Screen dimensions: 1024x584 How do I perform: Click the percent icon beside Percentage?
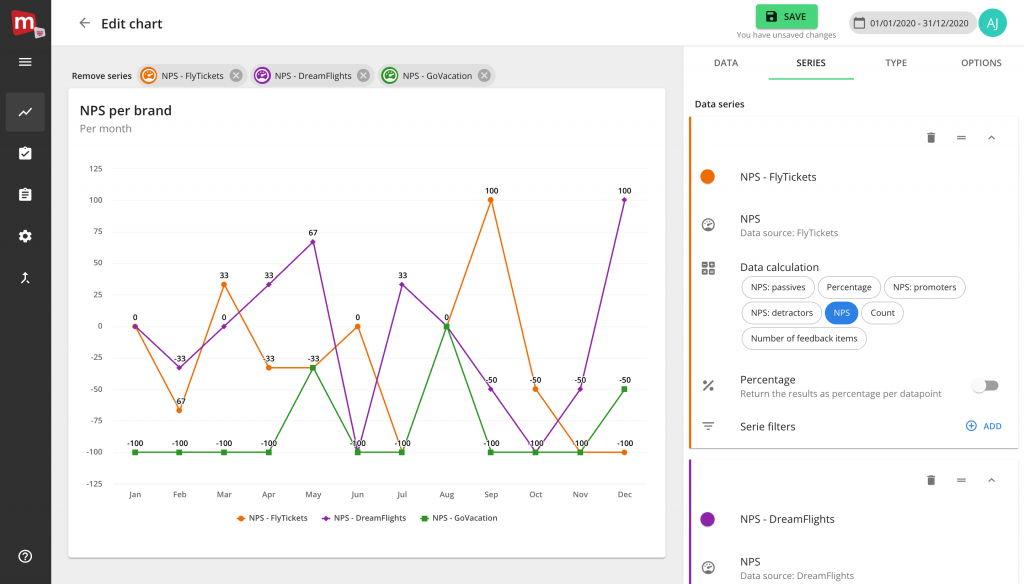[x=708, y=386]
